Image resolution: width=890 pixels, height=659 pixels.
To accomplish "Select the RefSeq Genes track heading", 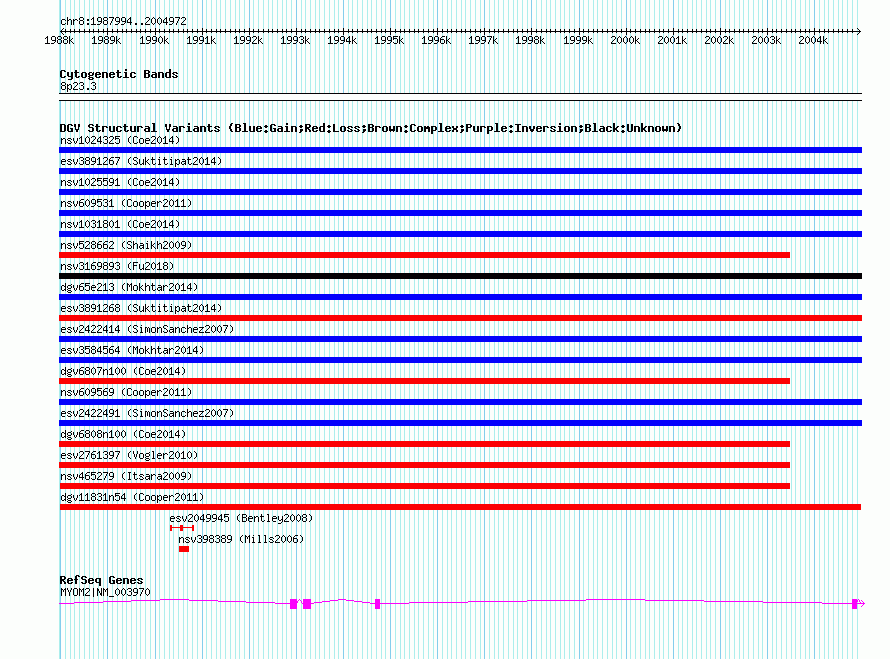I will [101, 580].
